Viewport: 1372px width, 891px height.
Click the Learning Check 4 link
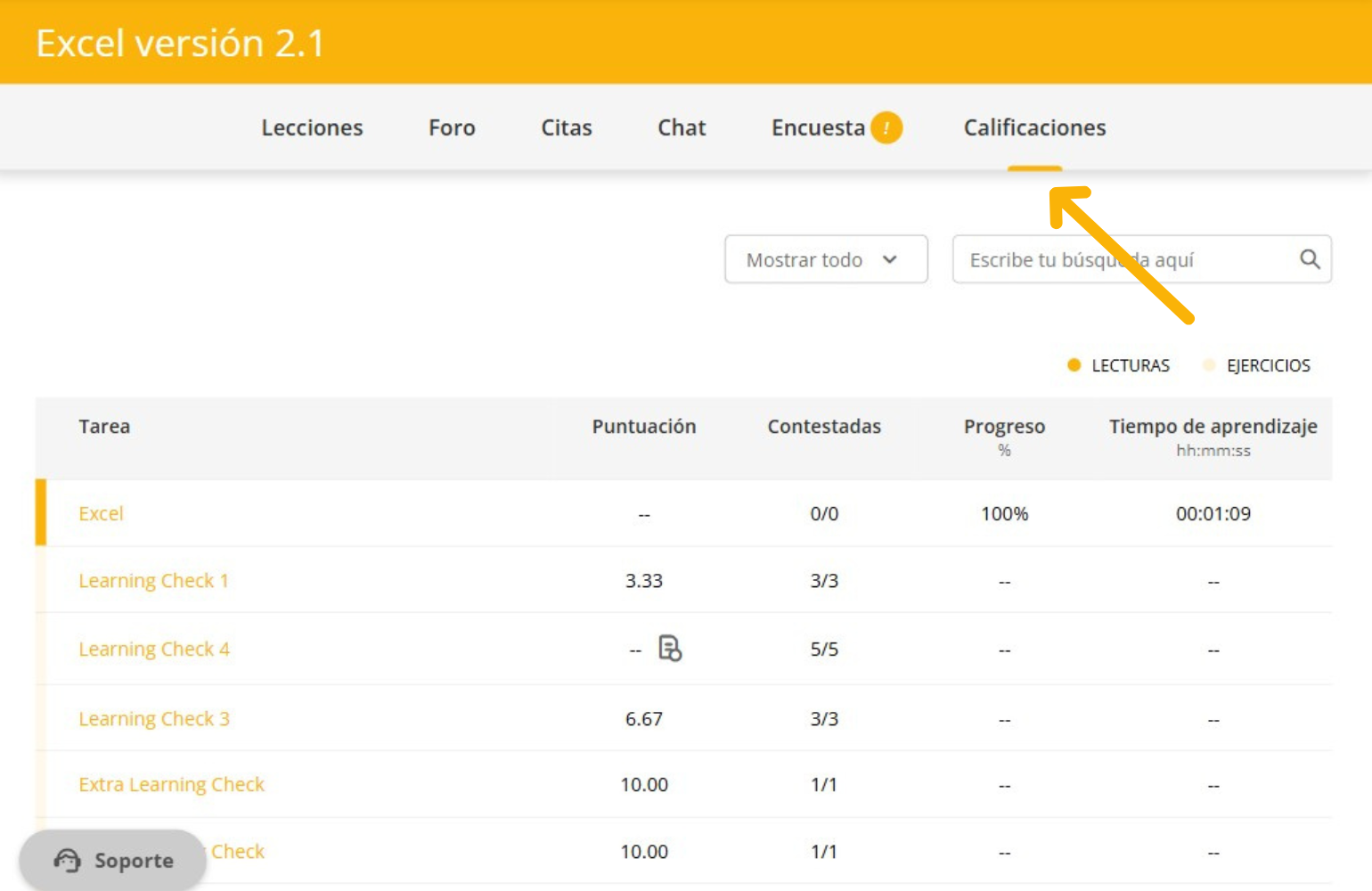pyautogui.click(x=154, y=650)
